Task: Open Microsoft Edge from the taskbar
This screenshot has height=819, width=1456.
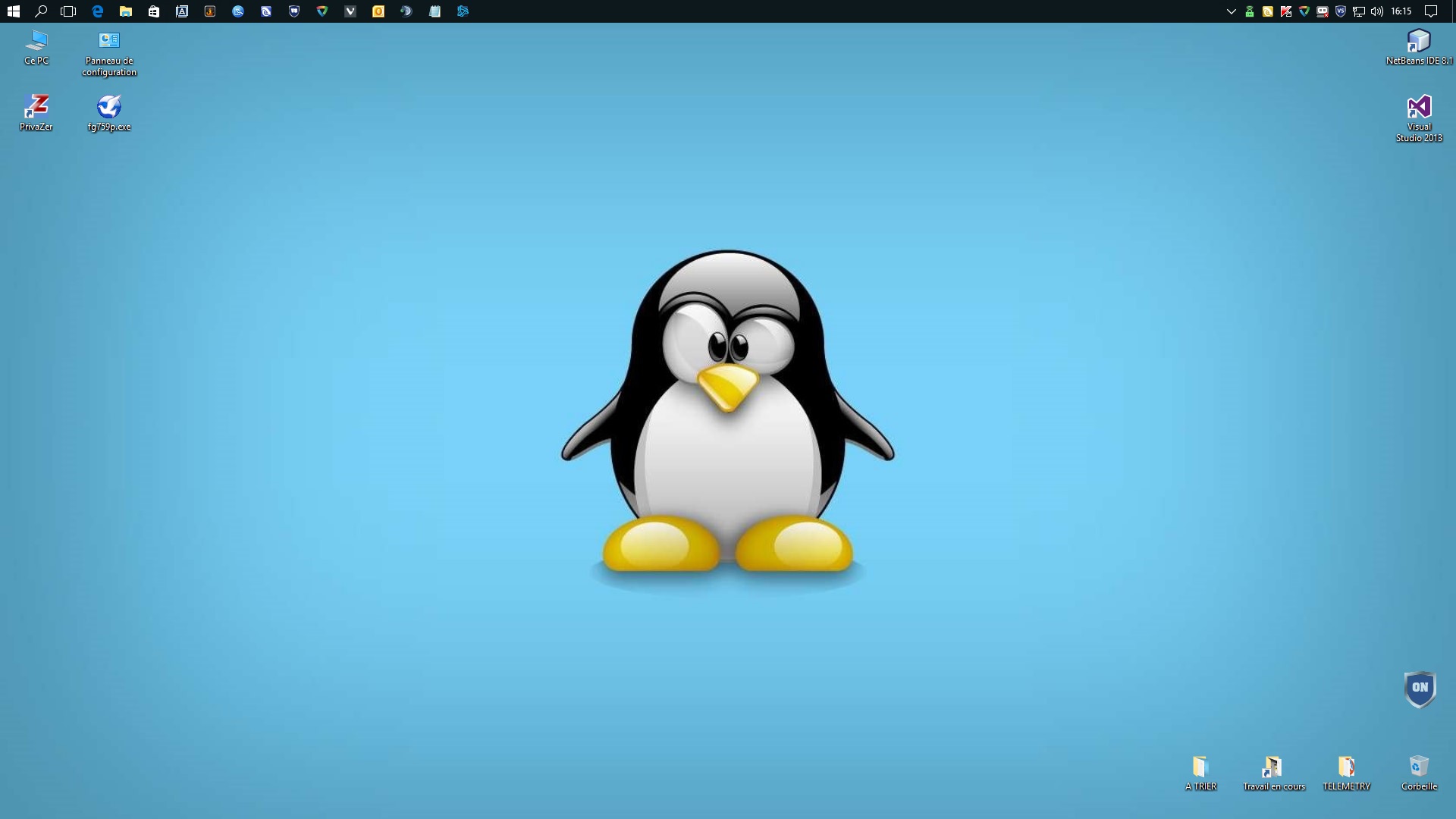Action: tap(98, 11)
